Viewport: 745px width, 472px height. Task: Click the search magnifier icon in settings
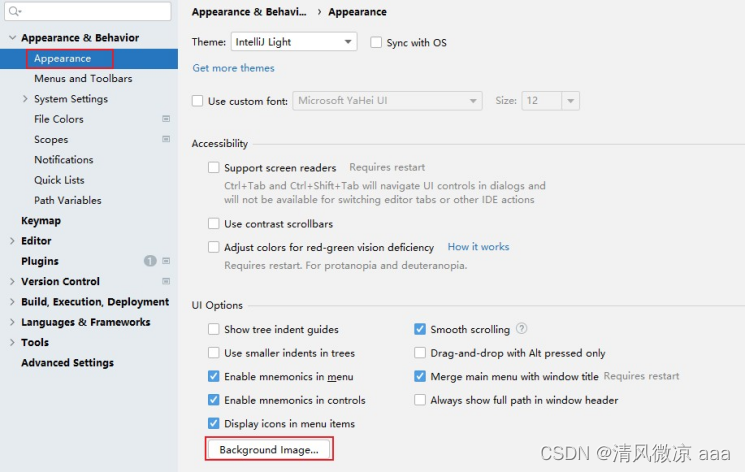[15, 10]
